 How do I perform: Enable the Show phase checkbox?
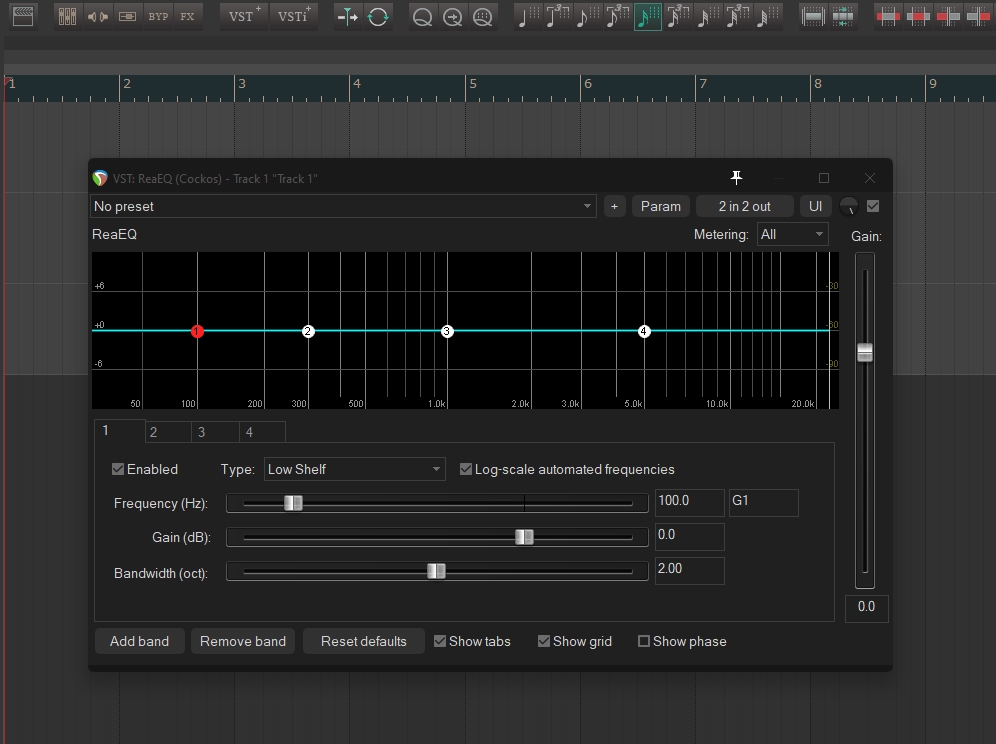click(644, 641)
